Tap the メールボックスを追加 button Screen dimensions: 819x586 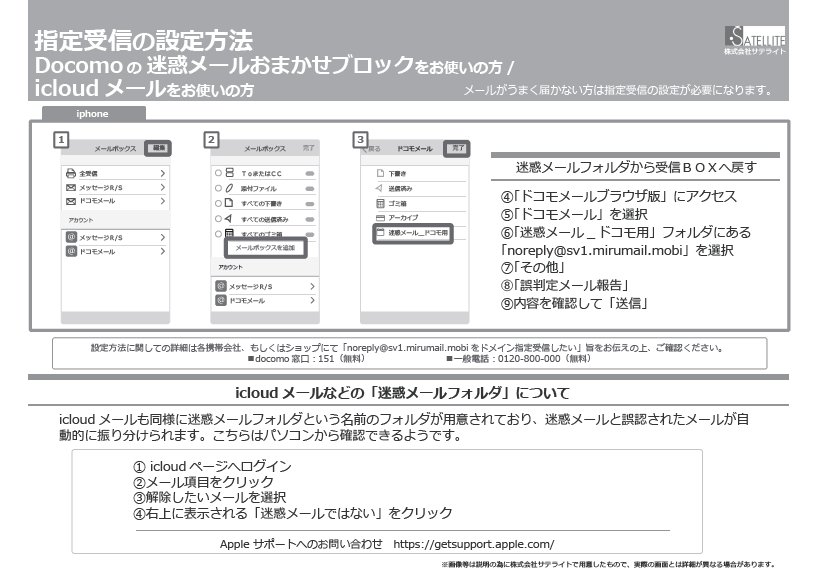click(x=265, y=248)
